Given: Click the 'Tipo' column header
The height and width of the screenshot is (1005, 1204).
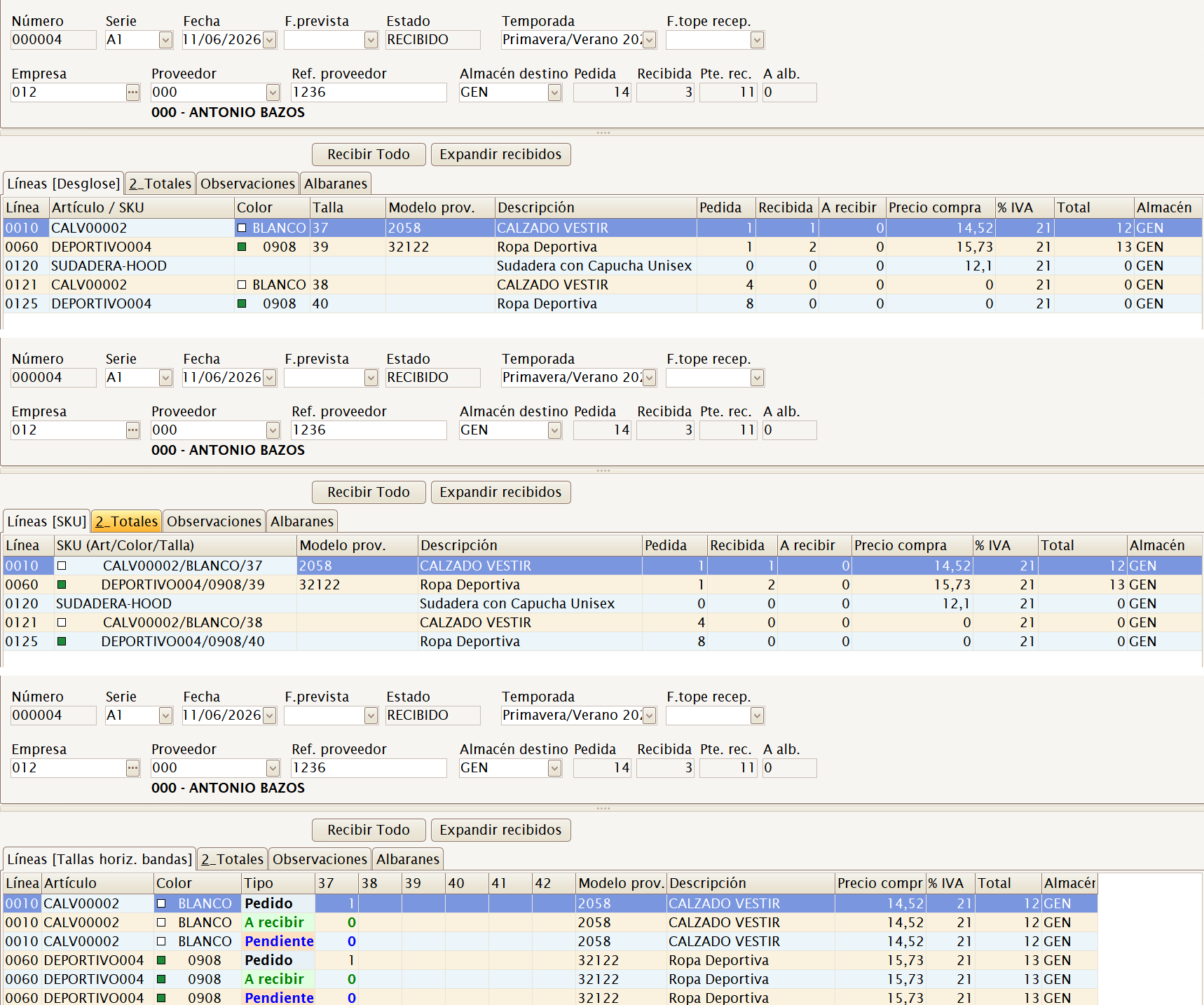Looking at the screenshot, I should pyautogui.click(x=279, y=883).
